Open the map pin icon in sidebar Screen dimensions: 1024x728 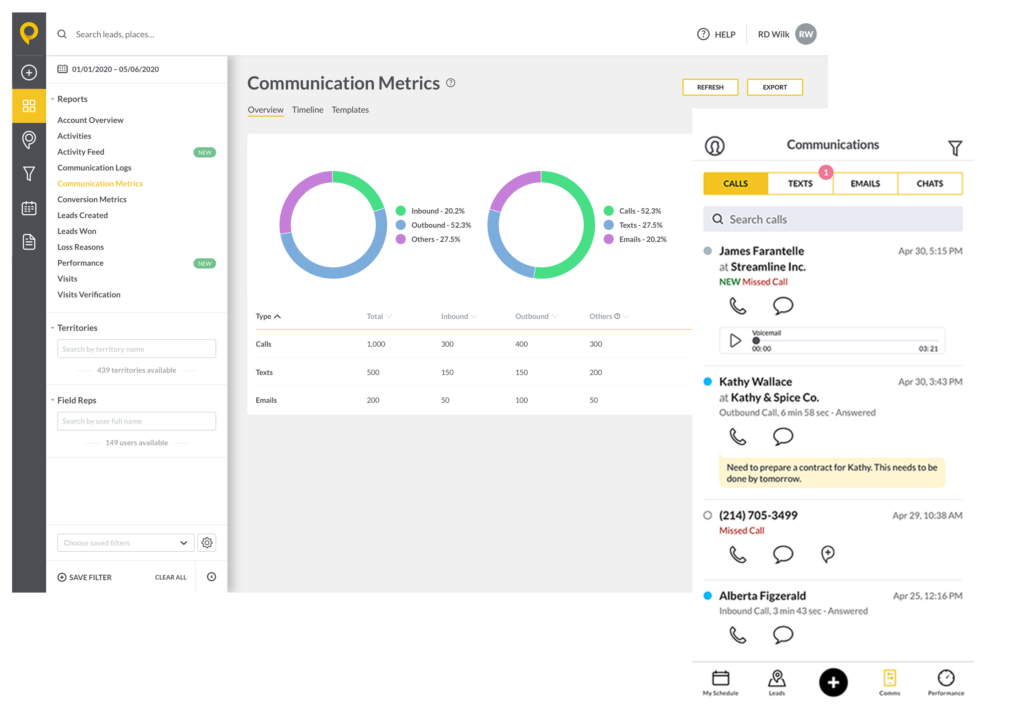point(28,140)
